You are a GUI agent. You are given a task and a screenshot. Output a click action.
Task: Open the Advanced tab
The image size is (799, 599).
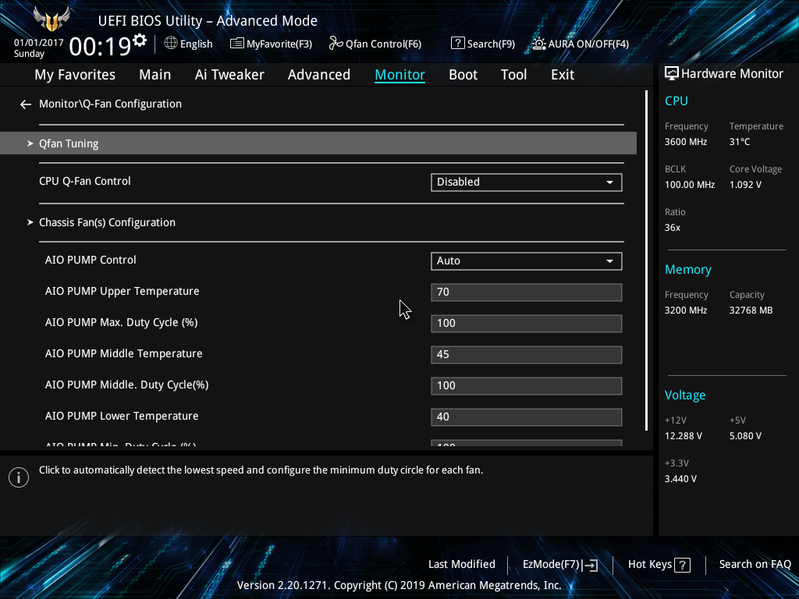[319, 75]
